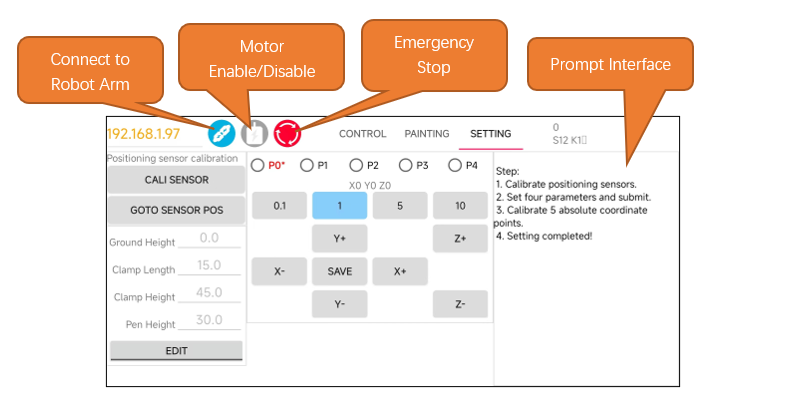Click the CALI SENSOR button
Image resolution: width=789 pixels, height=402 pixels.
(x=177, y=180)
